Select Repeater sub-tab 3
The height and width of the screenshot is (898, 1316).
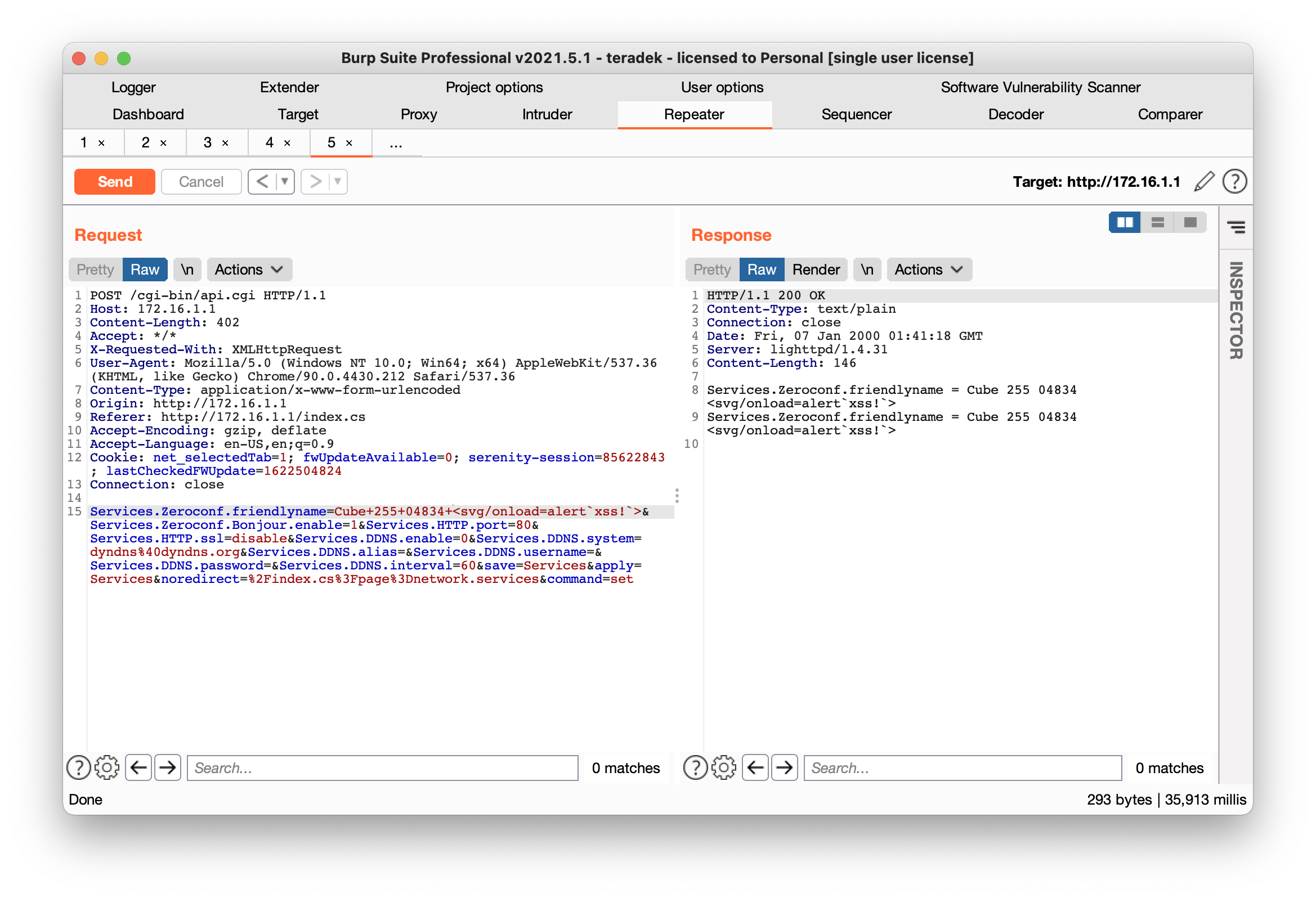coord(208,143)
